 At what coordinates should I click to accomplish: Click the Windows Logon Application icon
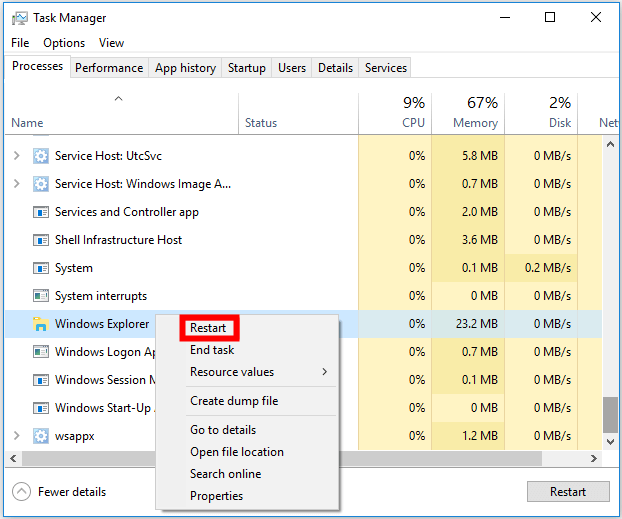pyautogui.click(x=40, y=352)
